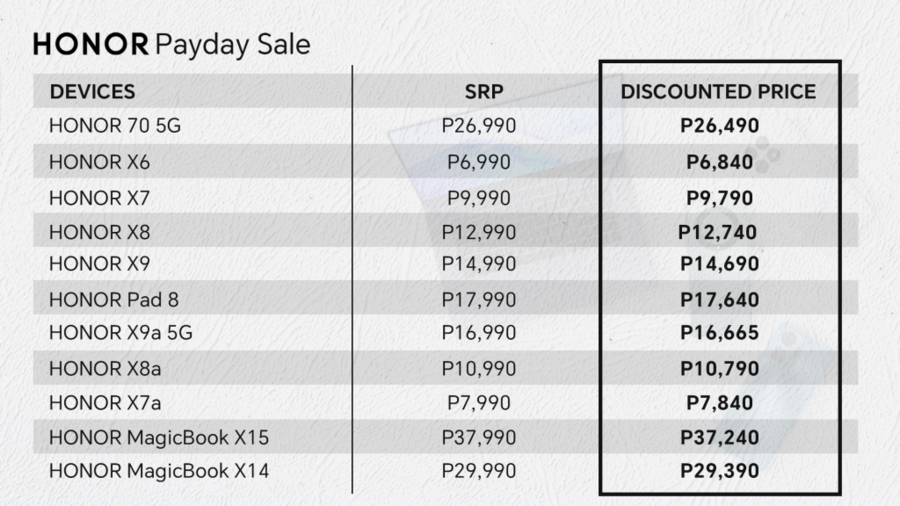Screen dimensions: 900x506
Task: Select the HONOR X7 device name
Action: coord(99,198)
